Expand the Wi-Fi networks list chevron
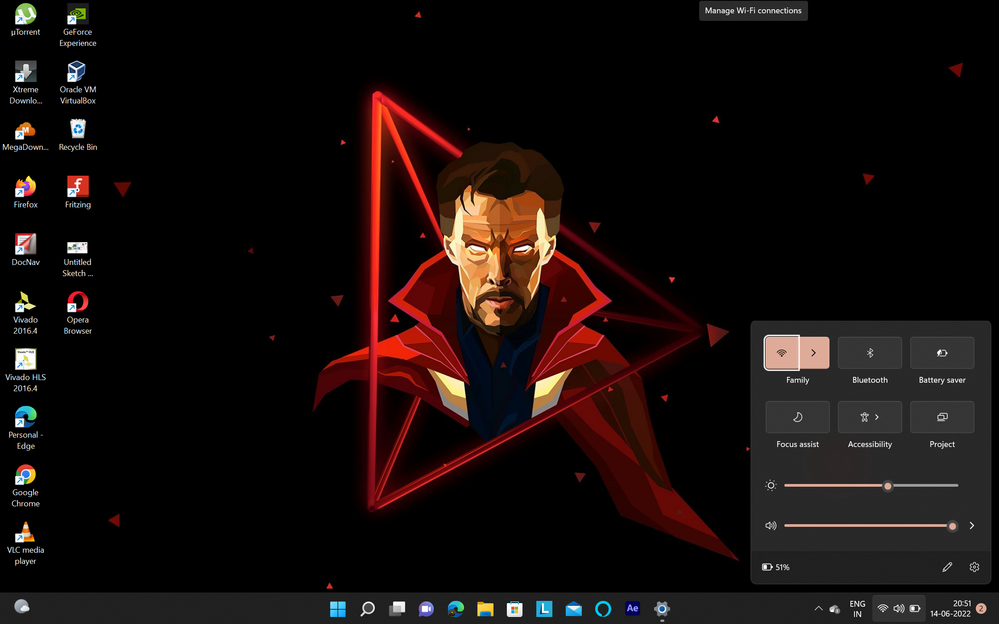 point(814,353)
